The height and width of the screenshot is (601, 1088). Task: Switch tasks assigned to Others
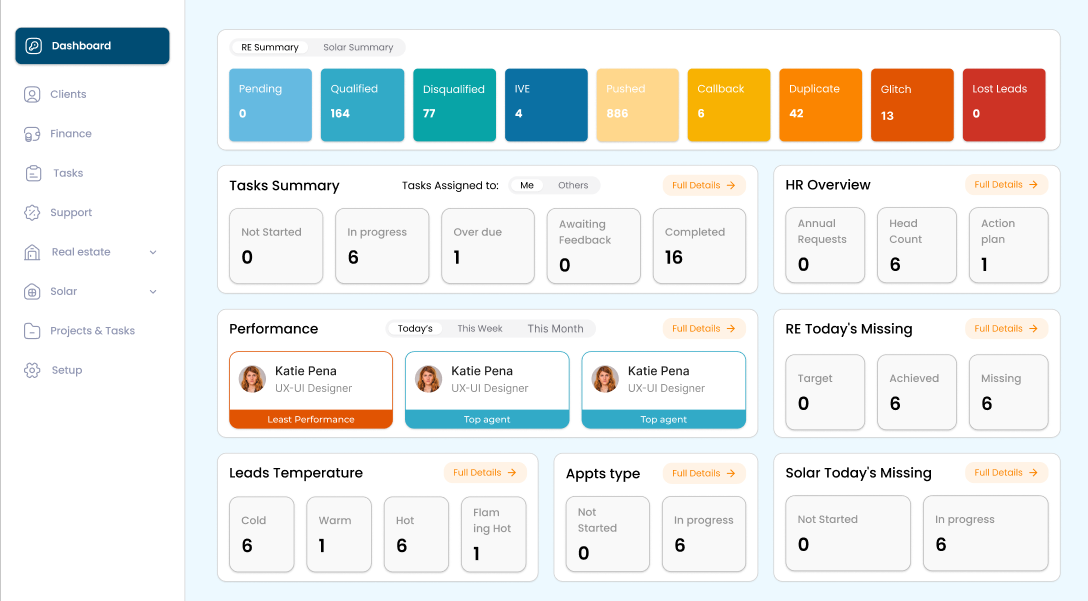coord(573,185)
